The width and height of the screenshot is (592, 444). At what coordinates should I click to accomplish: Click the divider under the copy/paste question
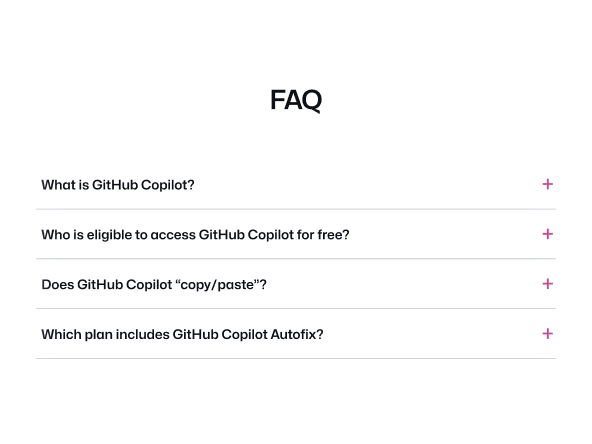(296, 308)
